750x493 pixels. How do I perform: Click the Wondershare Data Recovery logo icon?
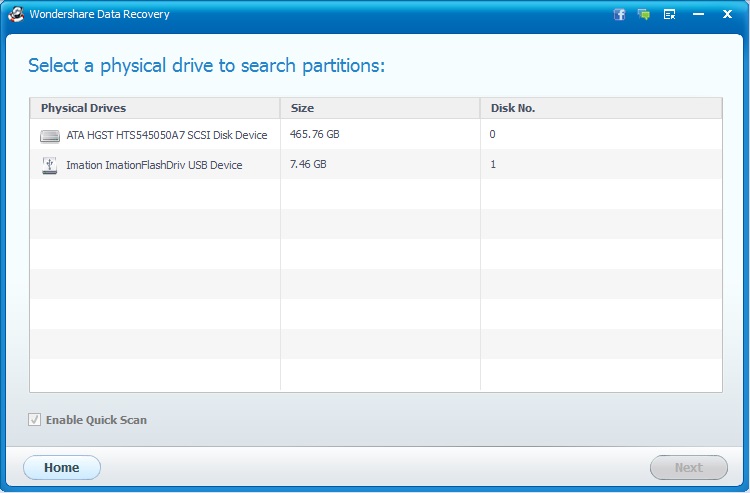[16, 14]
